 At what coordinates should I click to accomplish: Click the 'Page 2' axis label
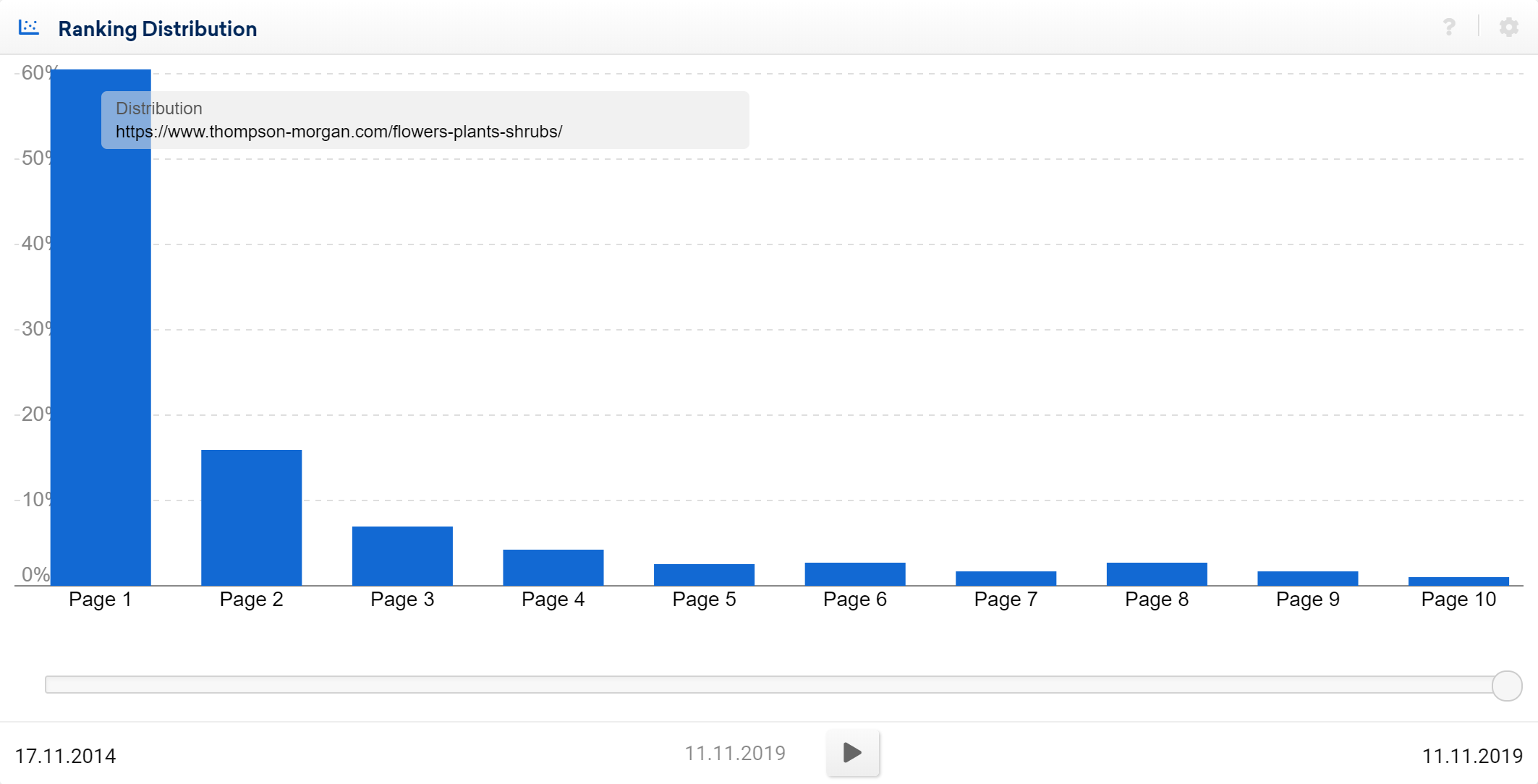[x=251, y=600]
